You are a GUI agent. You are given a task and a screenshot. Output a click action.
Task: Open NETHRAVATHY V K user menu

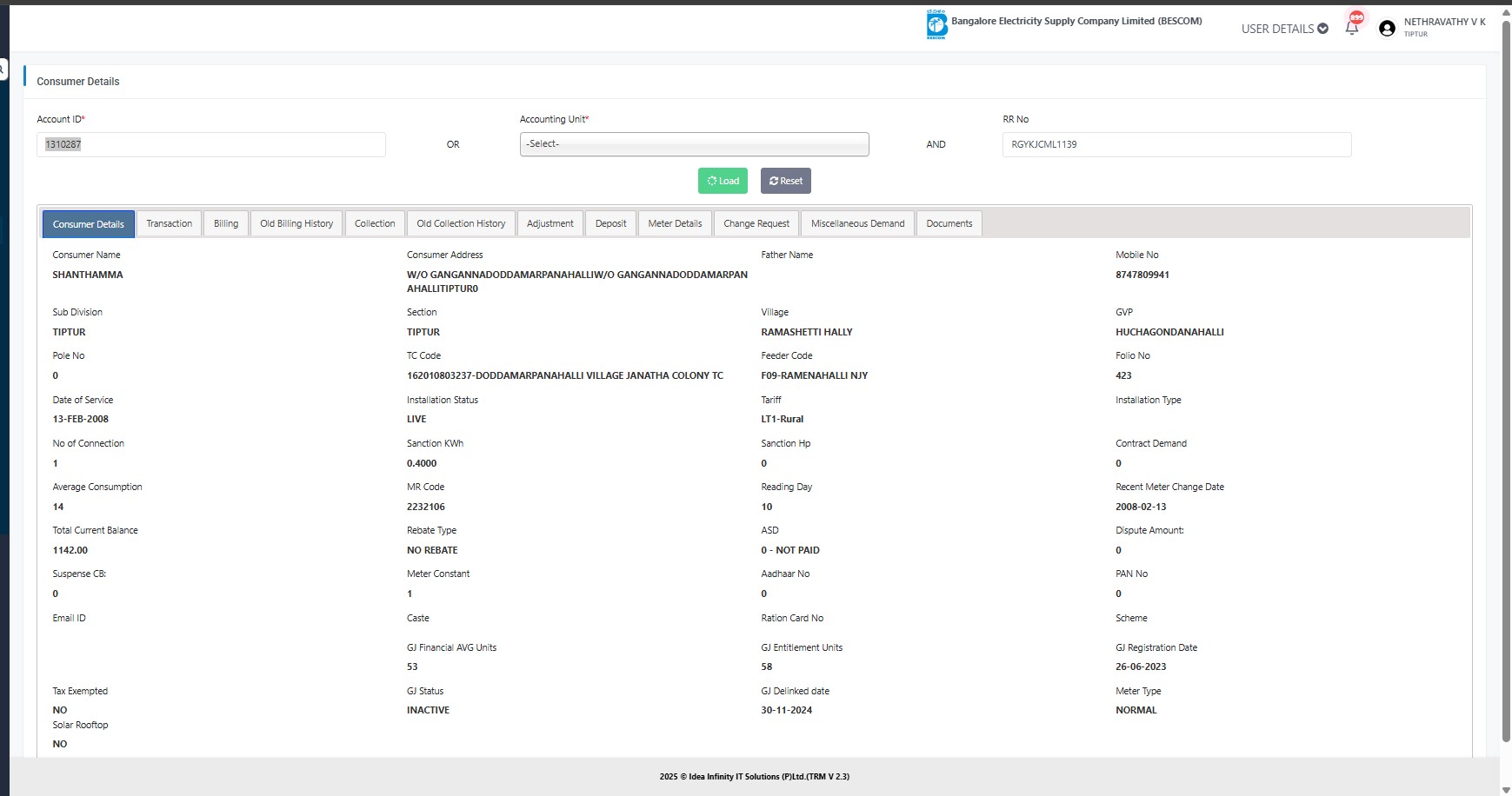coord(1443,23)
